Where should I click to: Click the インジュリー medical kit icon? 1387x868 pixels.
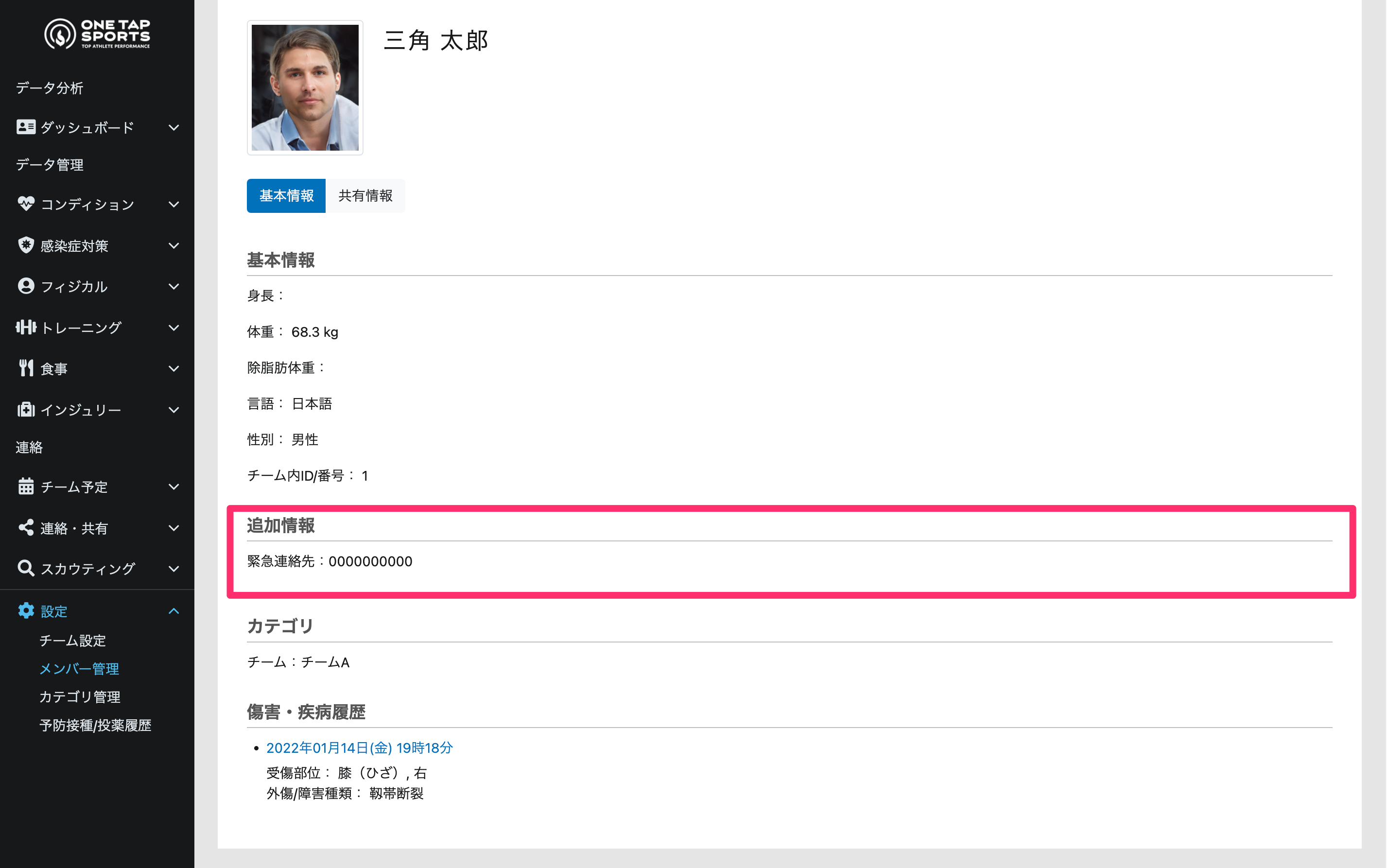tap(26, 409)
